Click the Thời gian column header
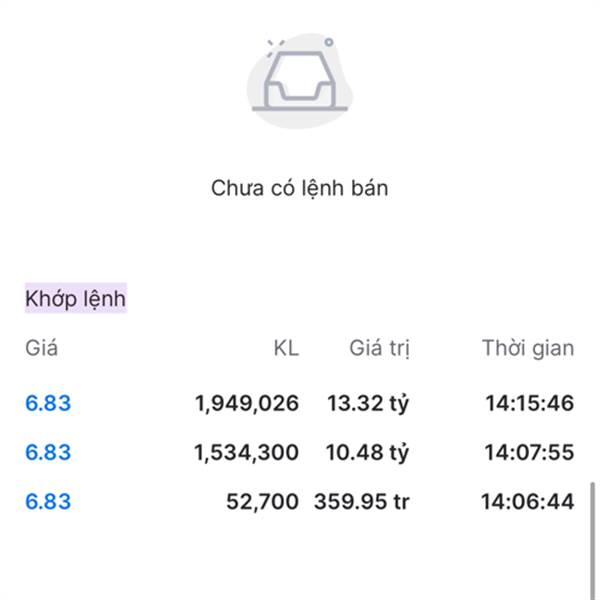 point(528,348)
